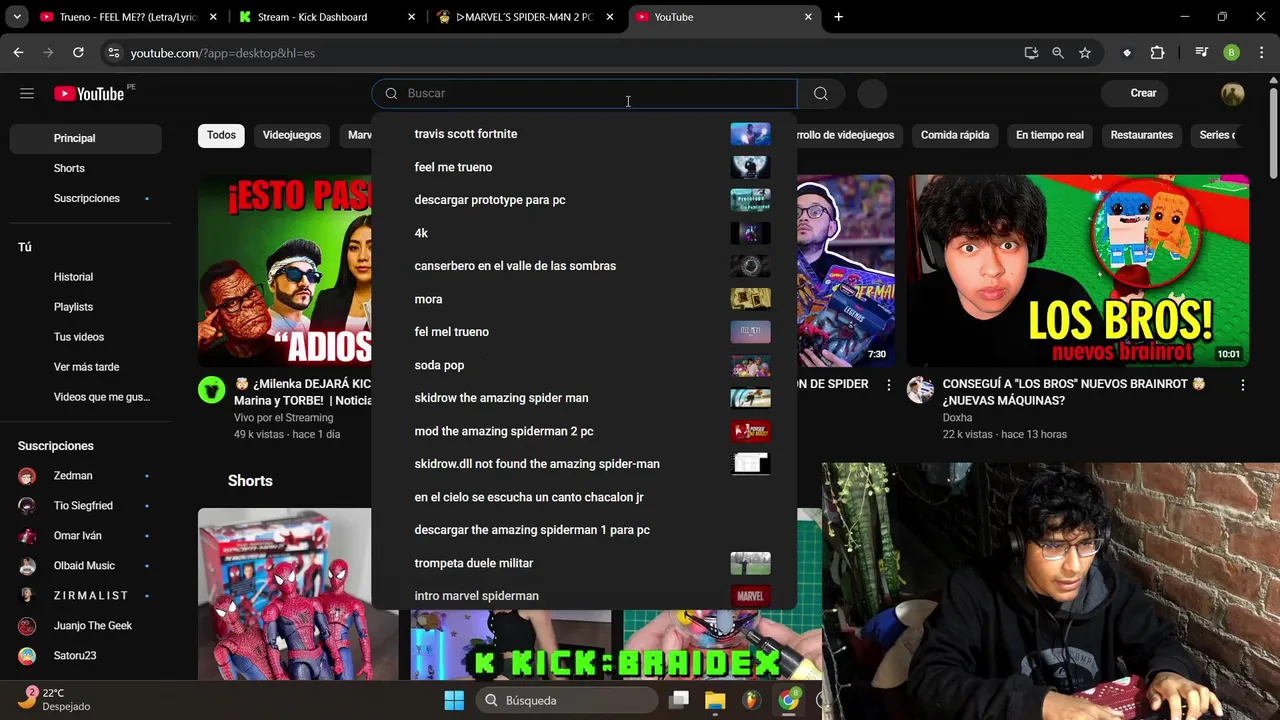Reload the page in Chrome
Screen dimensions: 1280x720
(78, 52)
